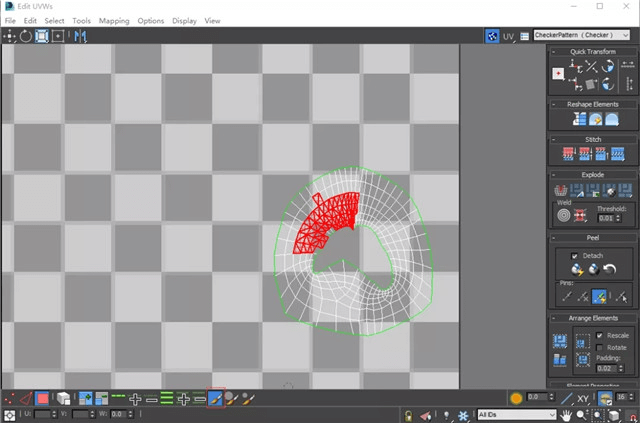The height and width of the screenshot is (423, 640).
Task: Toggle Select By Element UV mode
Action: coord(63,398)
